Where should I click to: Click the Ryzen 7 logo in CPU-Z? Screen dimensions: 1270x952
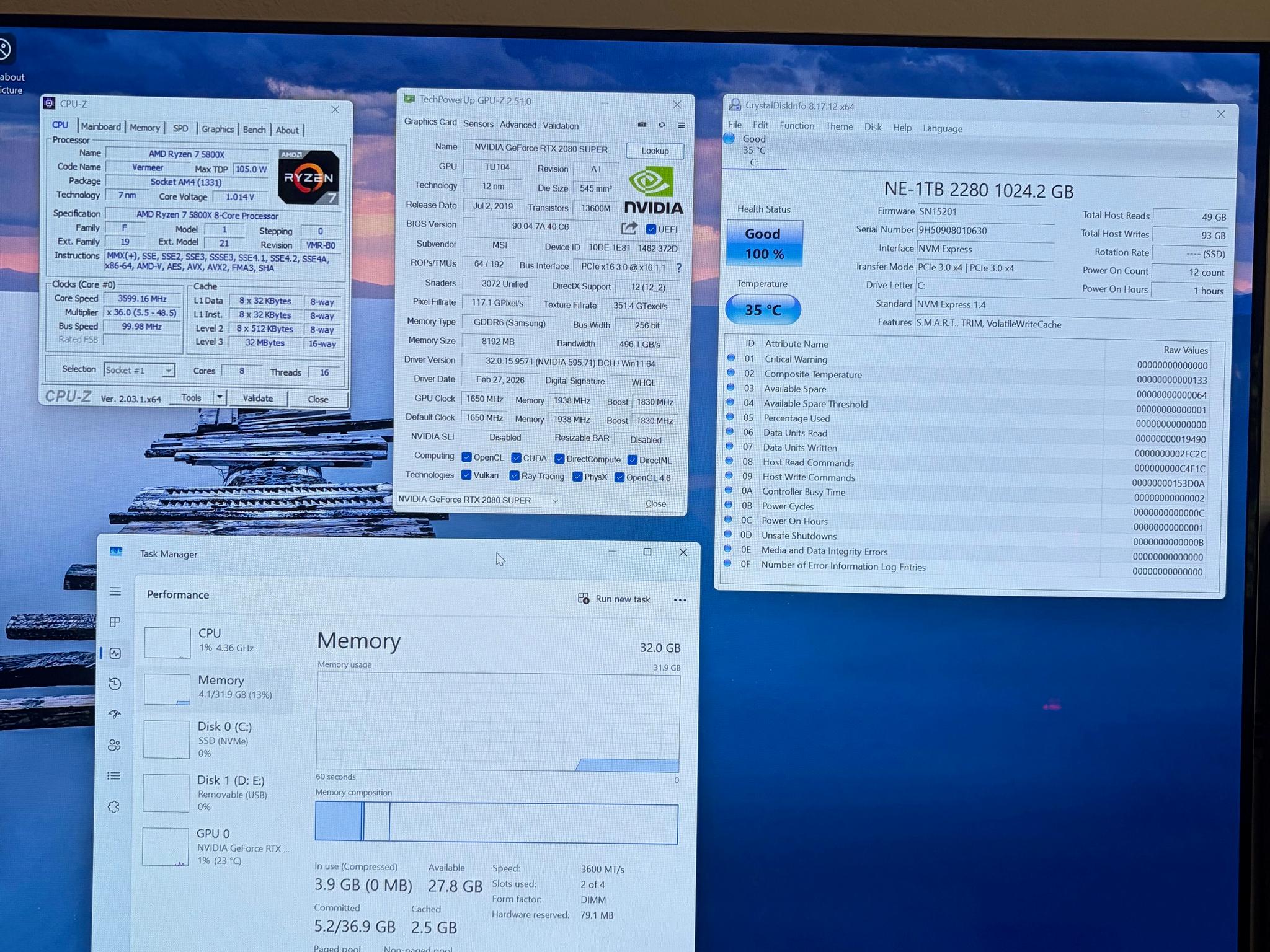point(308,177)
